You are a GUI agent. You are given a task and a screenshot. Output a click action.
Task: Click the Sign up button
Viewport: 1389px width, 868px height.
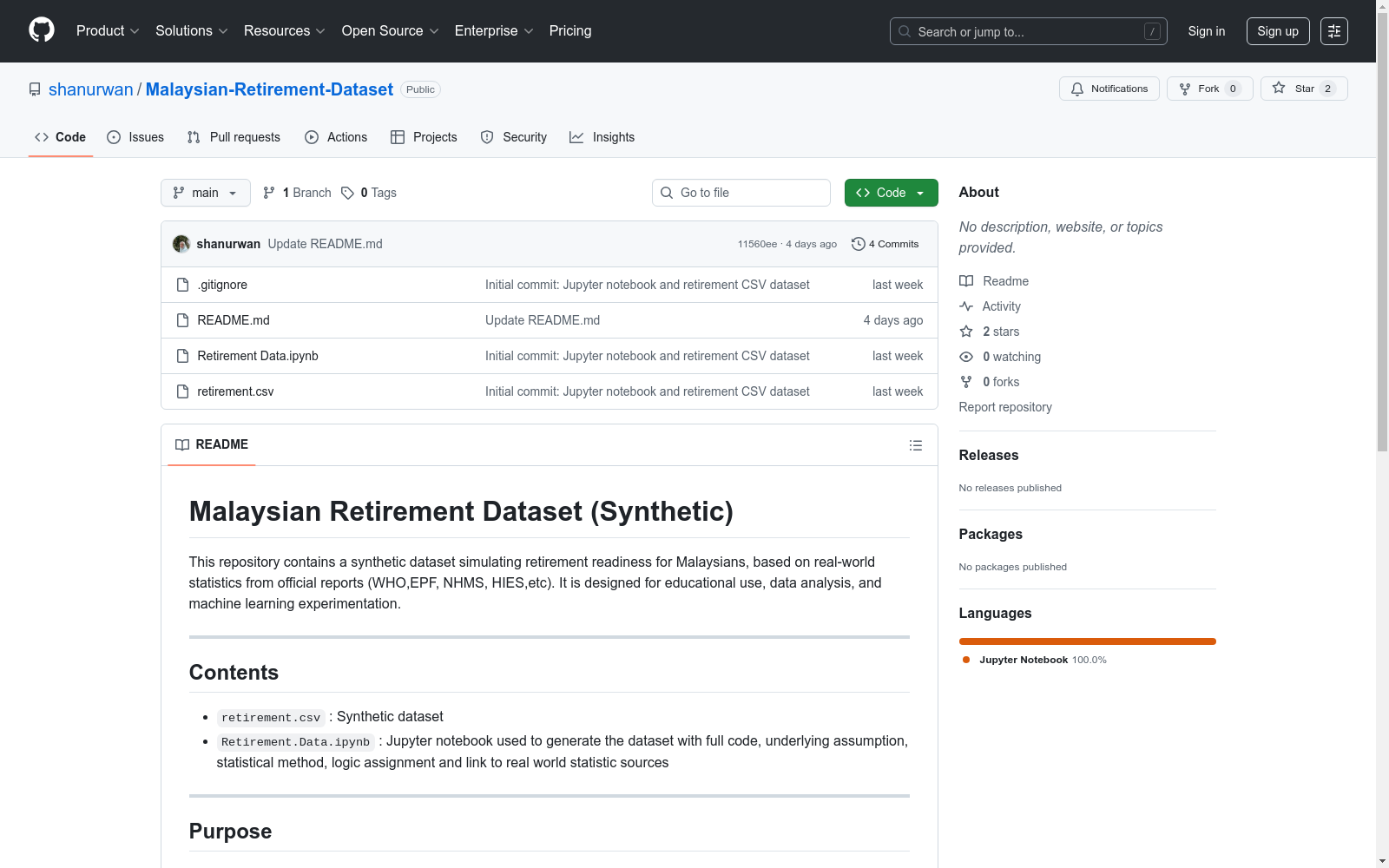point(1278,31)
